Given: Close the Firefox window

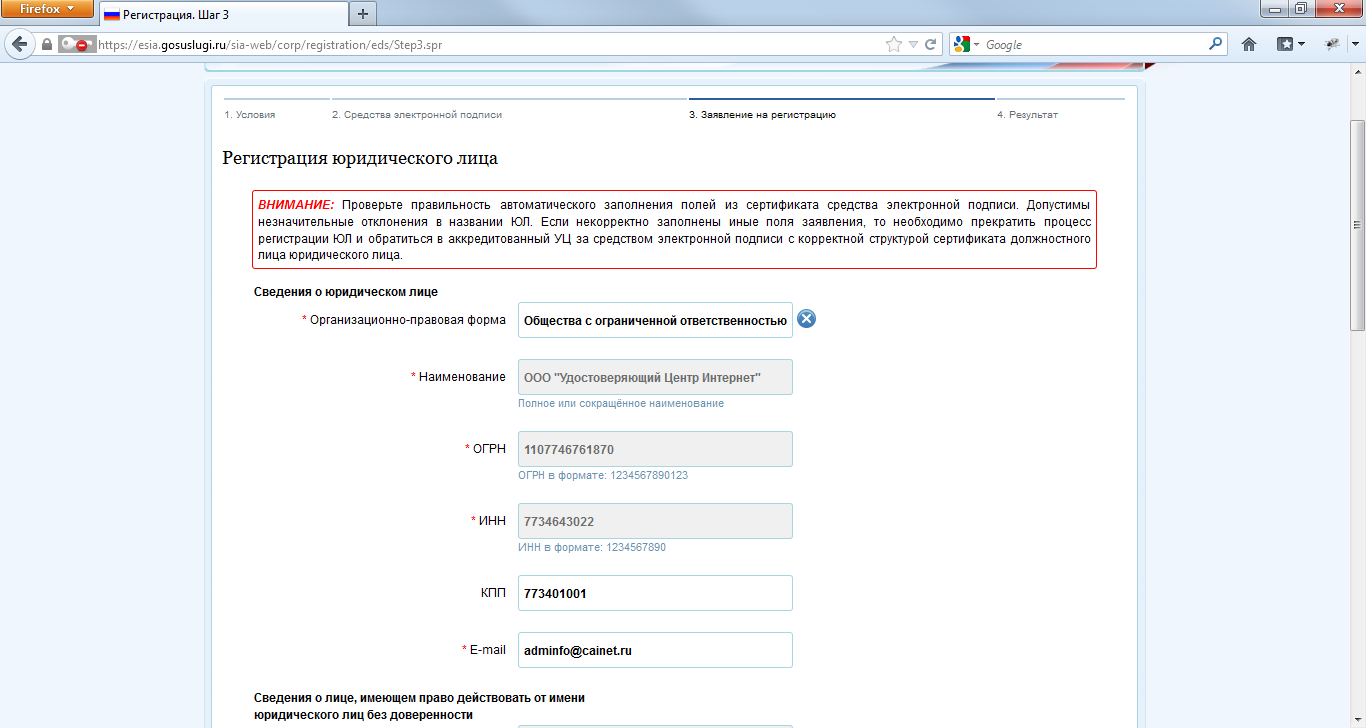Looking at the screenshot, I should click(1338, 8).
